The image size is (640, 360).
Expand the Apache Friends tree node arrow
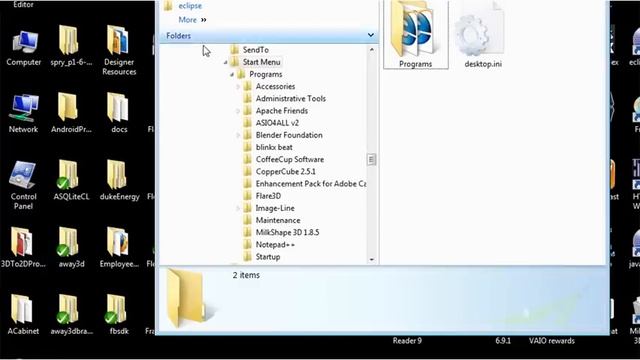tap(238, 111)
